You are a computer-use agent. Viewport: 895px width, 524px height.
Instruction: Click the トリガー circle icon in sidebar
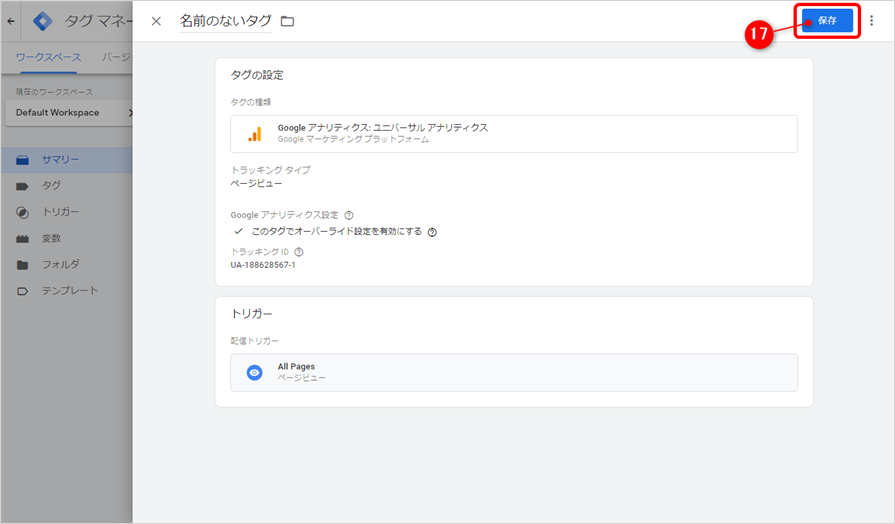[x=22, y=212]
